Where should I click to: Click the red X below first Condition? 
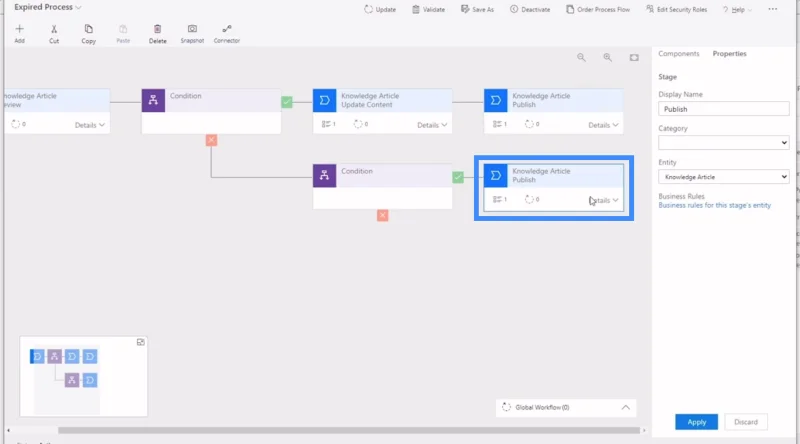211,140
